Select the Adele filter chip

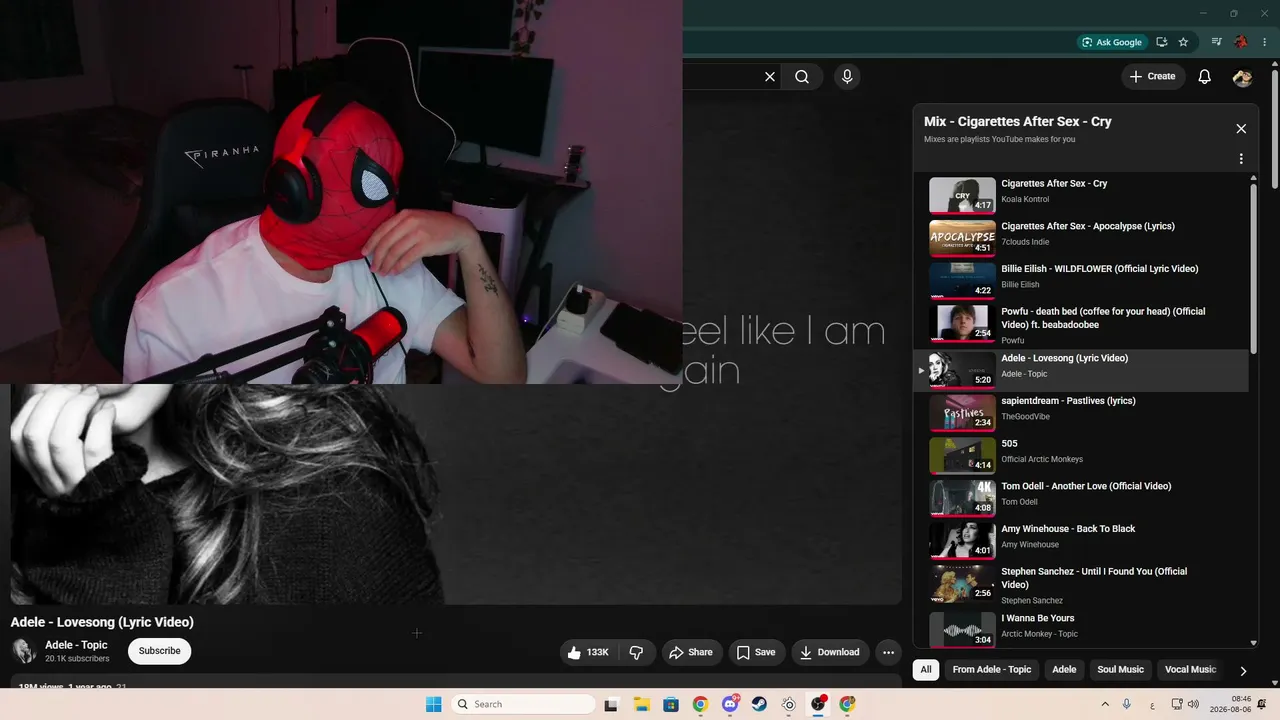pos(1064,669)
